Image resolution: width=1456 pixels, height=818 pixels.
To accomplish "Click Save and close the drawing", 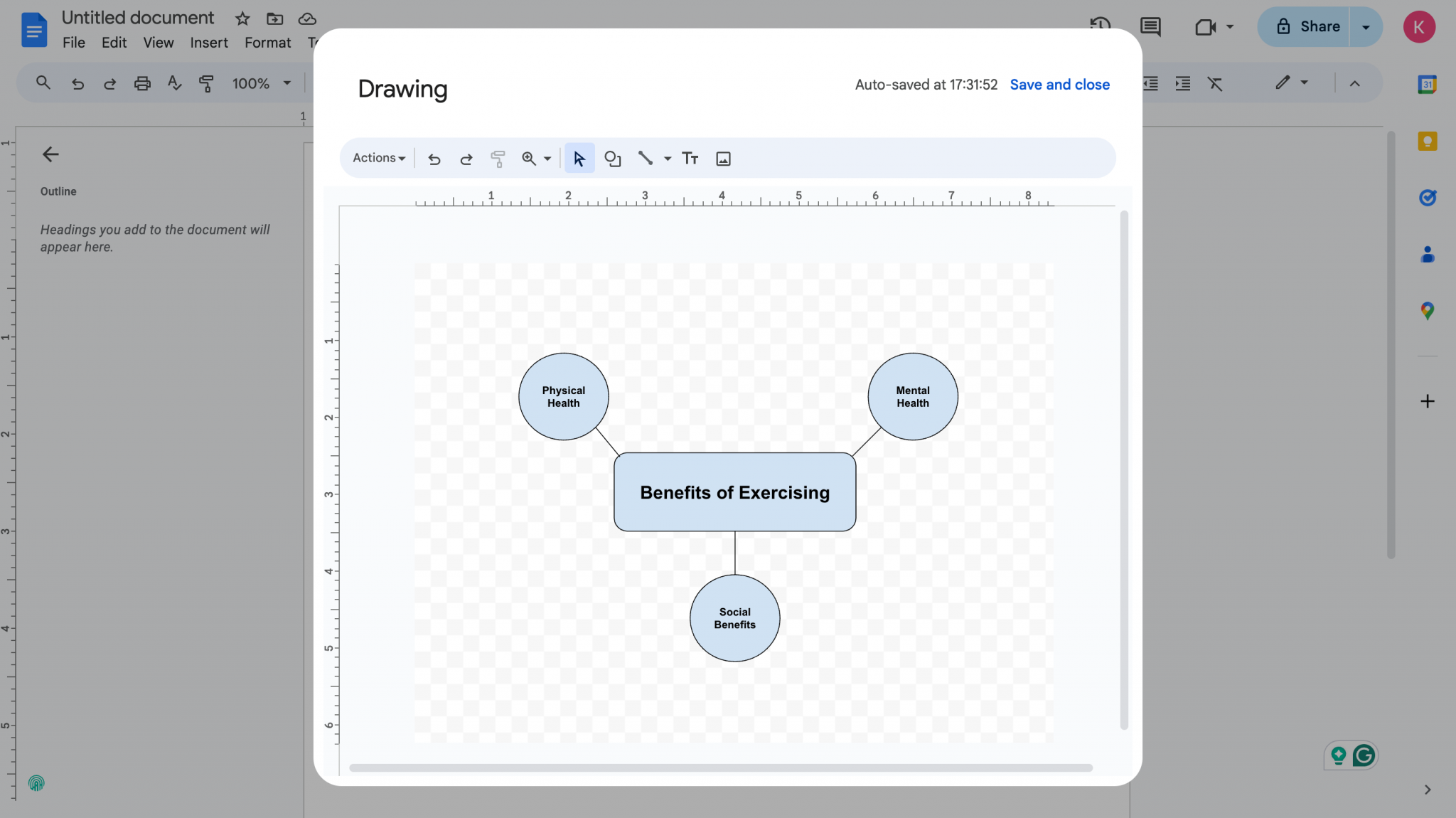I will [x=1059, y=85].
